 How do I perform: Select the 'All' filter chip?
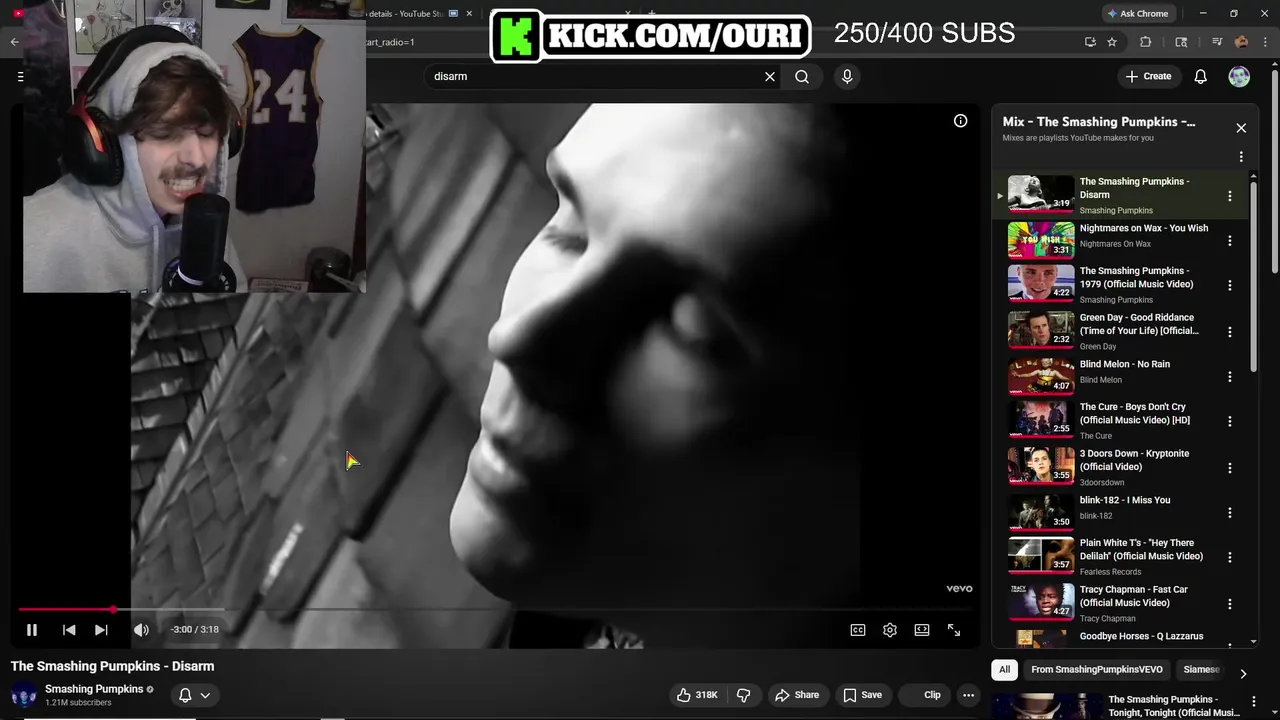pos(1004,670)
